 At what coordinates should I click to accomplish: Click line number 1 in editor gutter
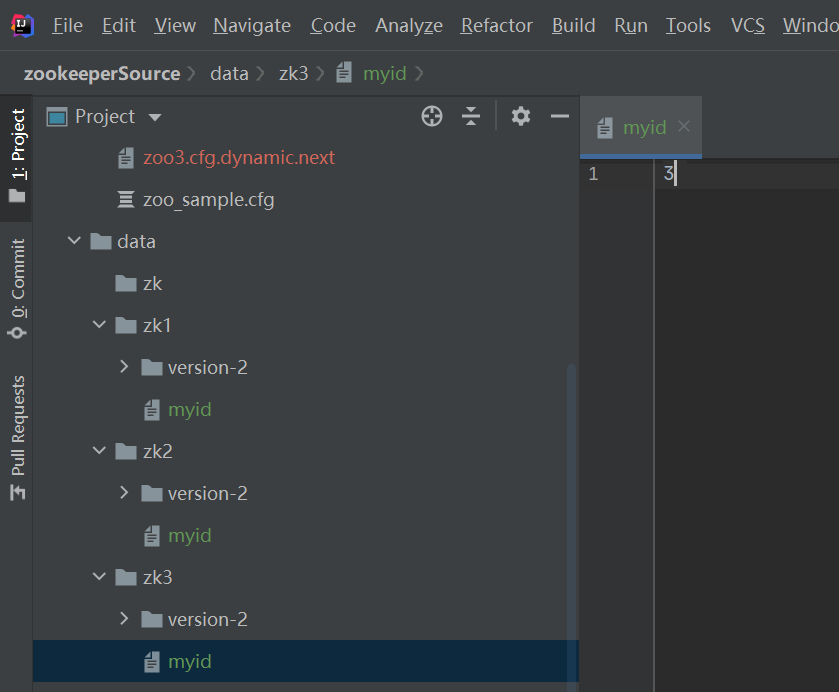pyautogui.click(x=593, y=173)
